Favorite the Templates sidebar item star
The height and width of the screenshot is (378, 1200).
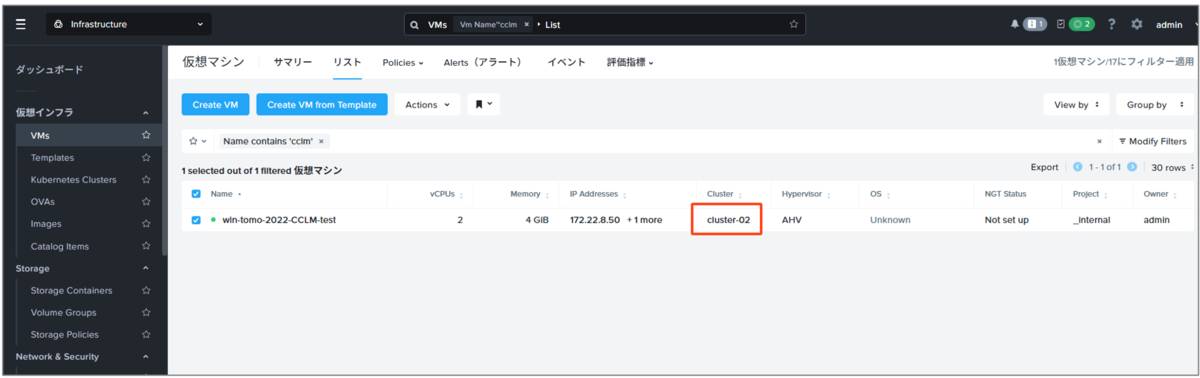pos(146,157)
